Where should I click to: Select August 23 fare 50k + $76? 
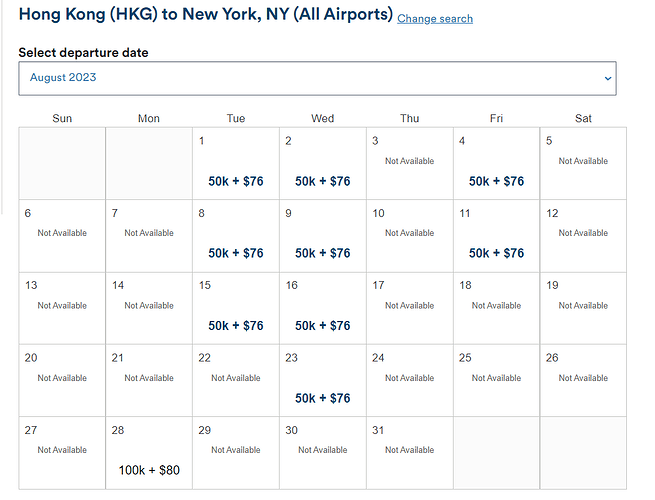click(x=322, y=398)
